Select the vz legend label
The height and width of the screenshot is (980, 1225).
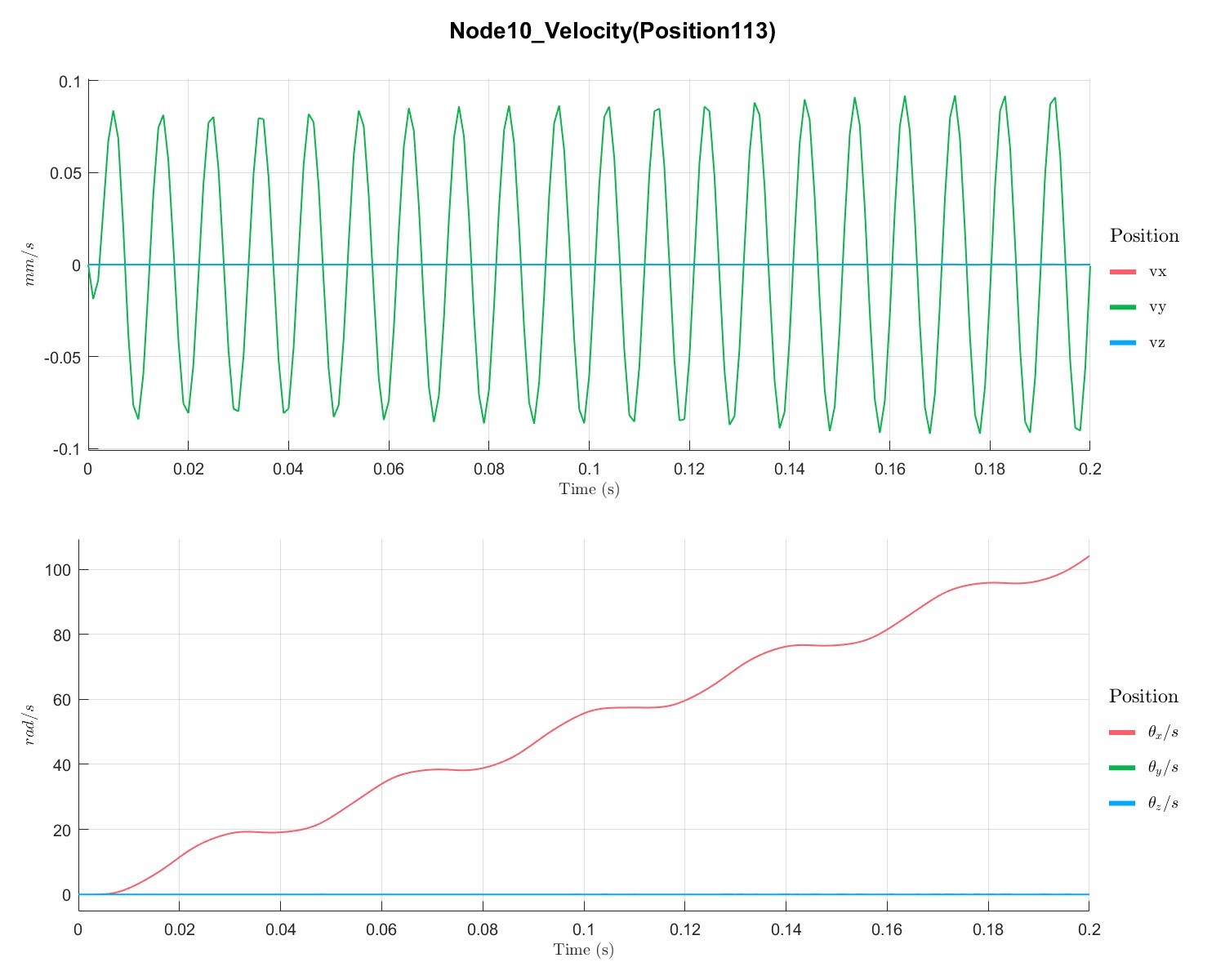[1156, 343]
